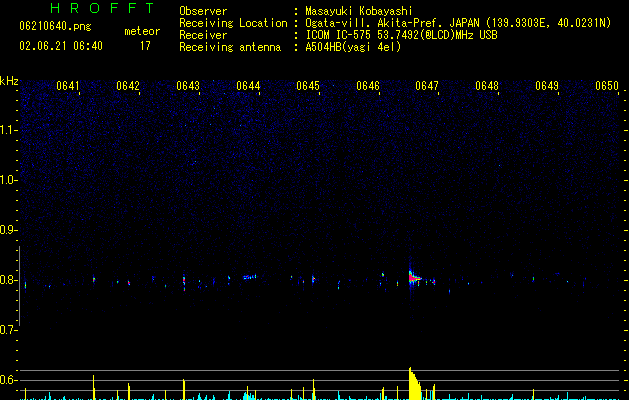The width and height of the screenshot is (629, 400).
Task: Click the date stamp 02.06.21 06:40
Action: (x=61, y=46)
